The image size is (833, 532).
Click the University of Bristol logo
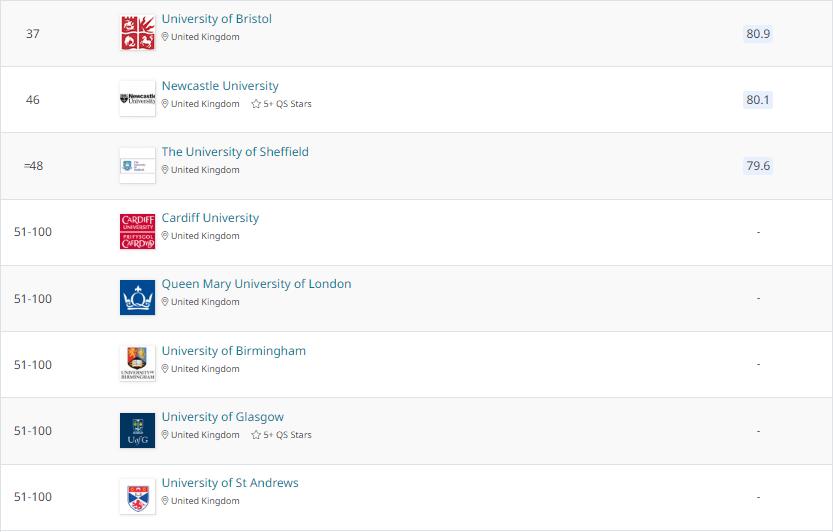137,33
